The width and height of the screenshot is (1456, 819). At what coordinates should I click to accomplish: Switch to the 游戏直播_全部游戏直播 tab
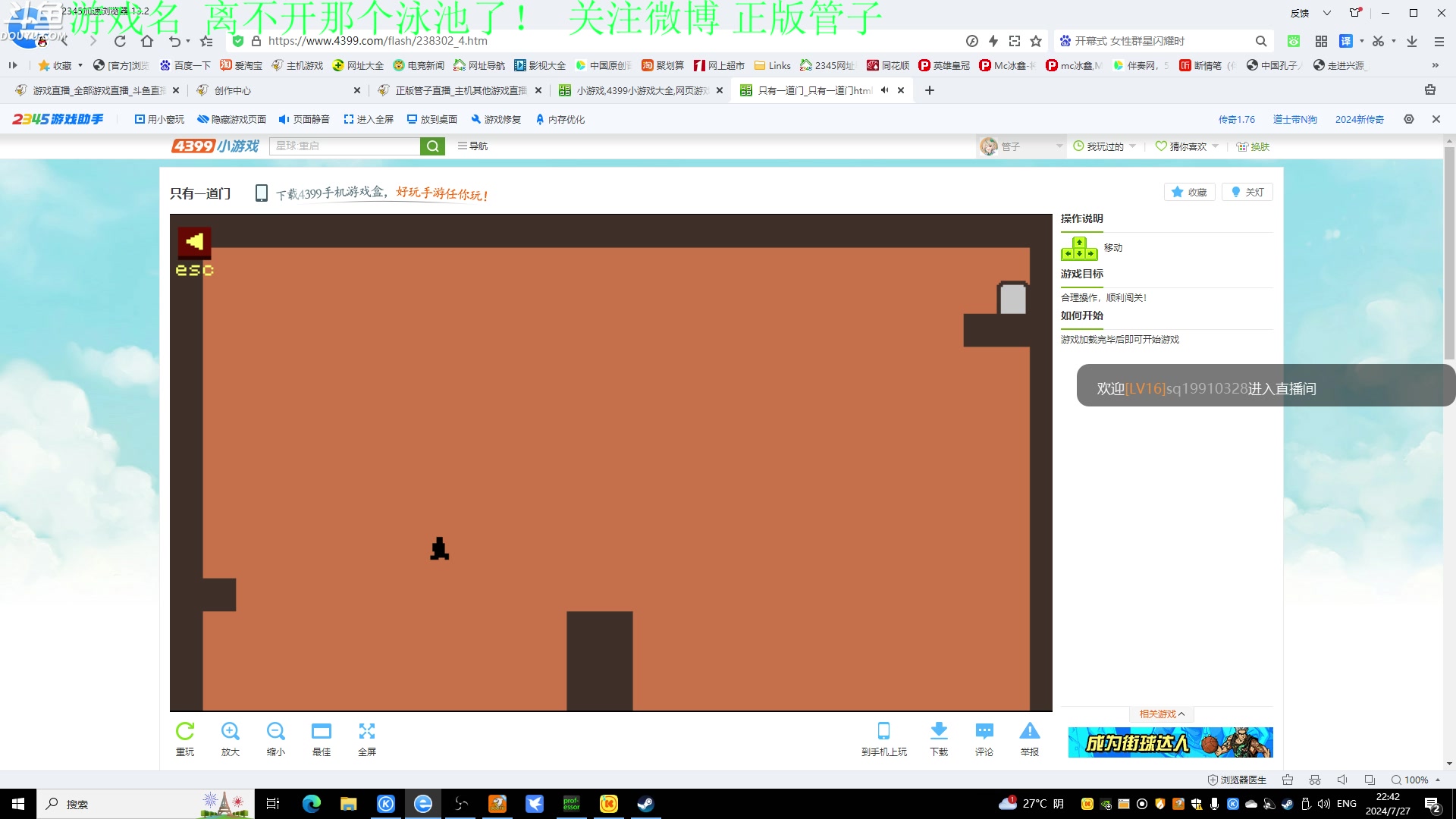point(96,90)
